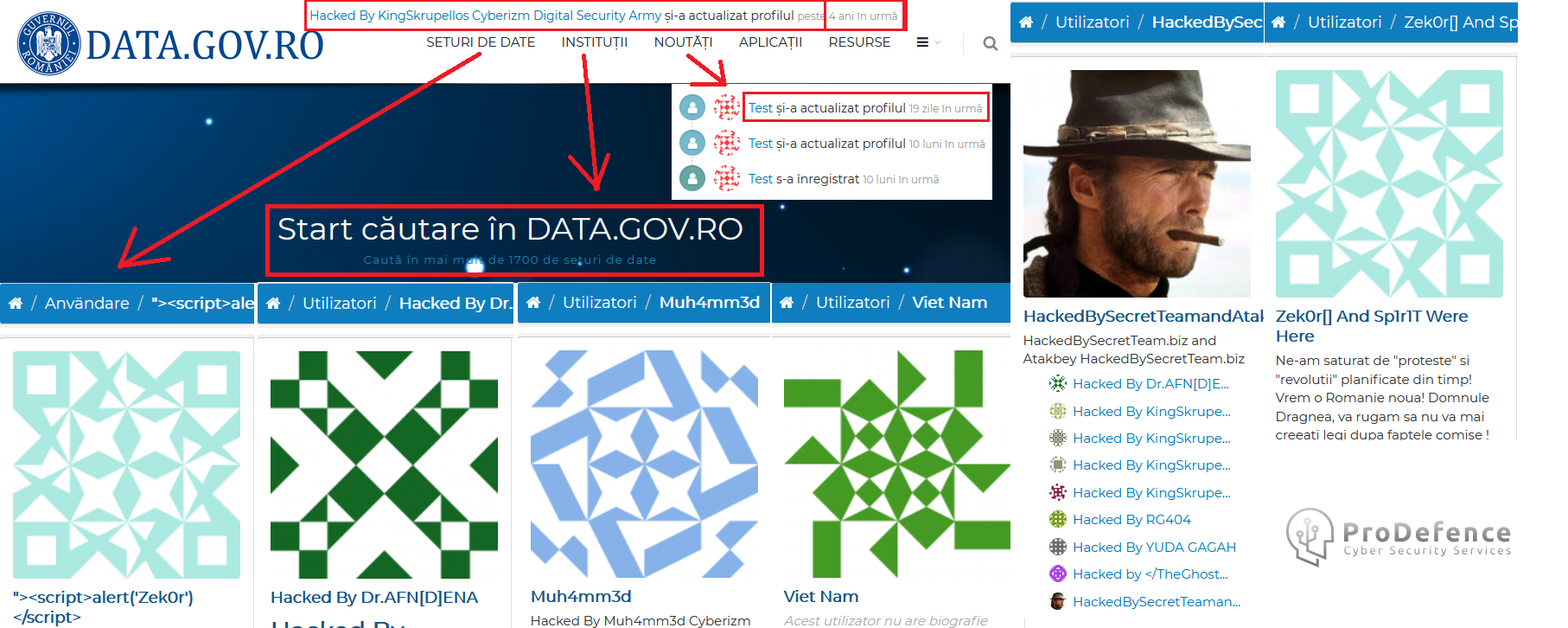
Task: Click user icon beside 'Test s-a înregistrat' activity
Action: click(692, 178)
